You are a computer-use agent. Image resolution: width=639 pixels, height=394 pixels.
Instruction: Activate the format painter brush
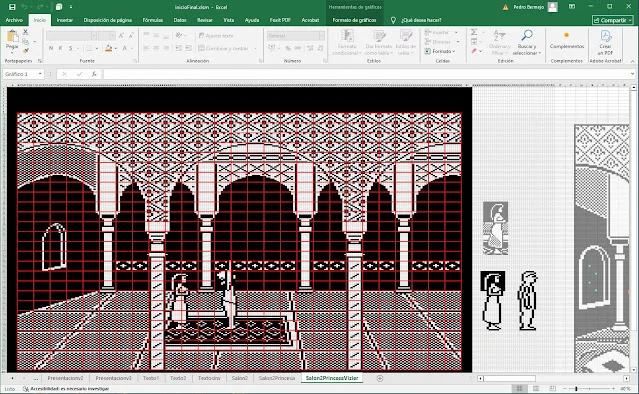tap(26, 51)
